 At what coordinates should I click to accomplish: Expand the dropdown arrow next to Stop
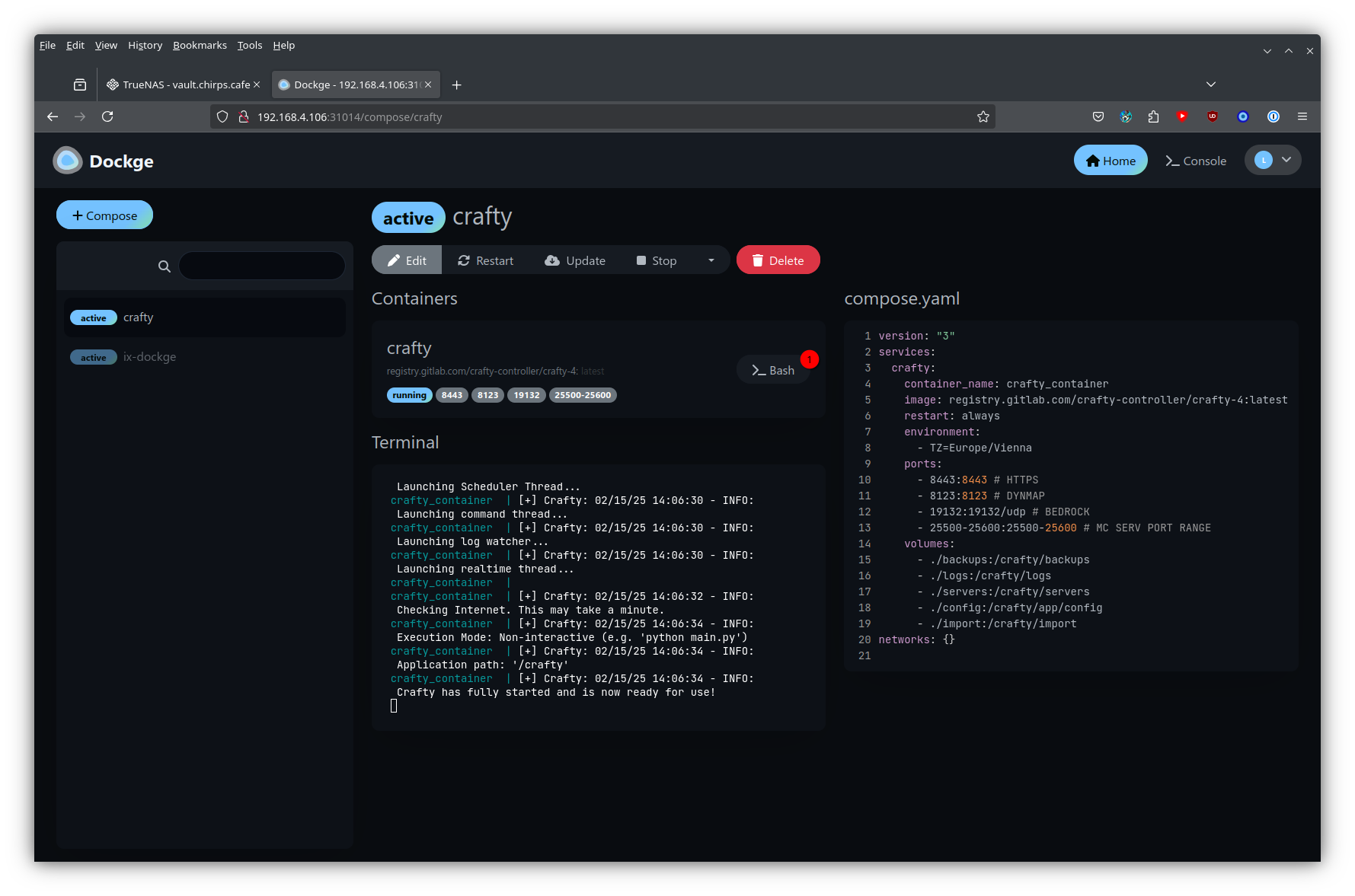tap(711, 260)
